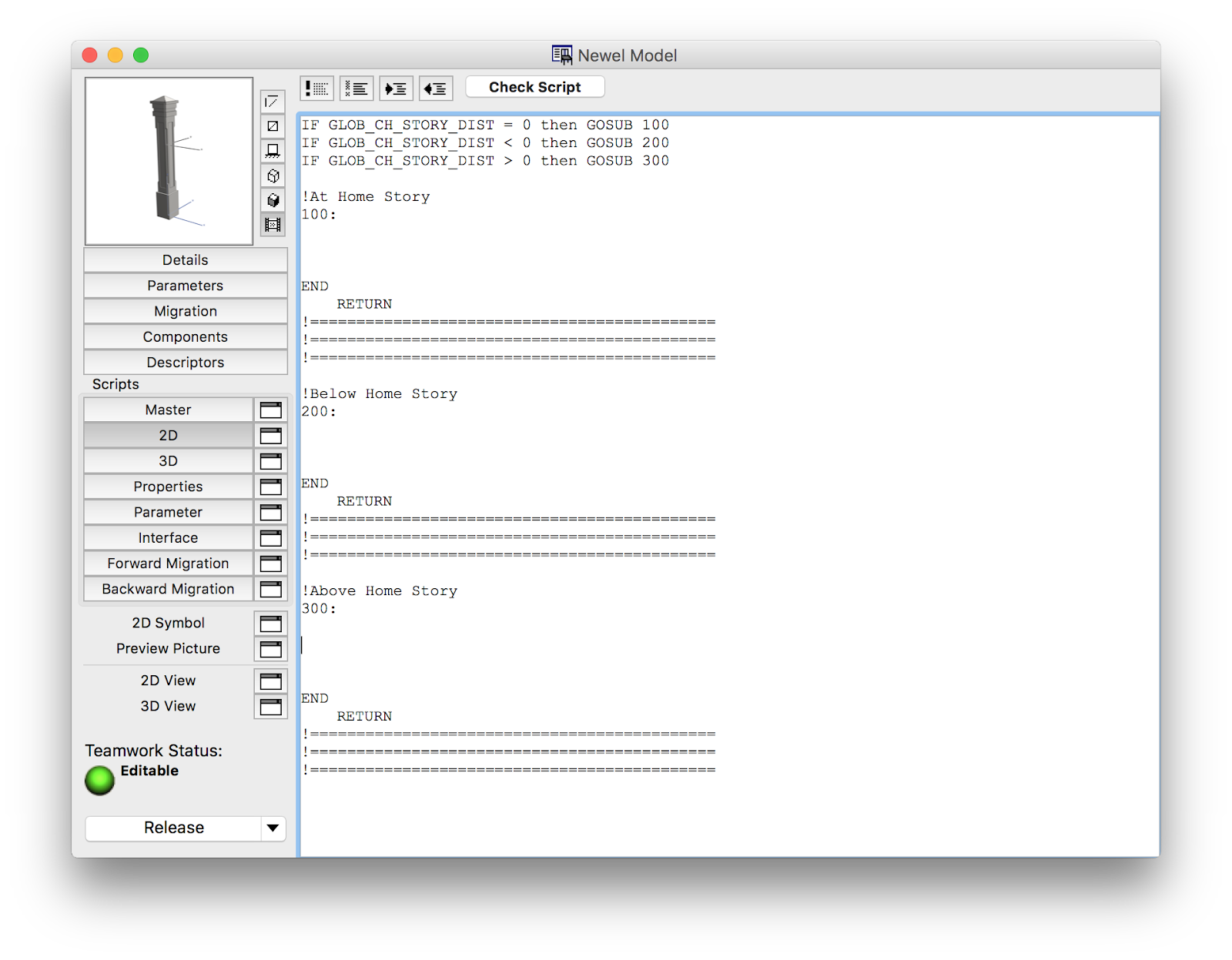Click the 'Editable' Teamwork status text

coord(149,771)
